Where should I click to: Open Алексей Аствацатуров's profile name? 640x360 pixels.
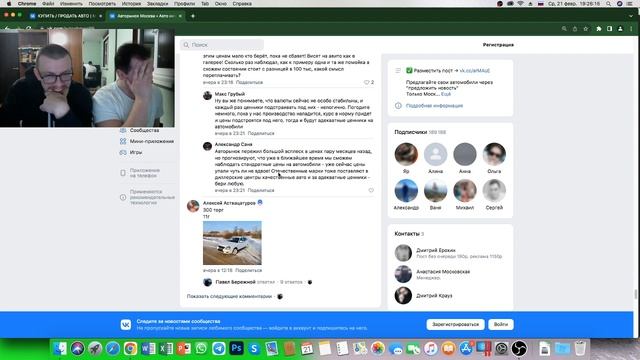(229, 203)
